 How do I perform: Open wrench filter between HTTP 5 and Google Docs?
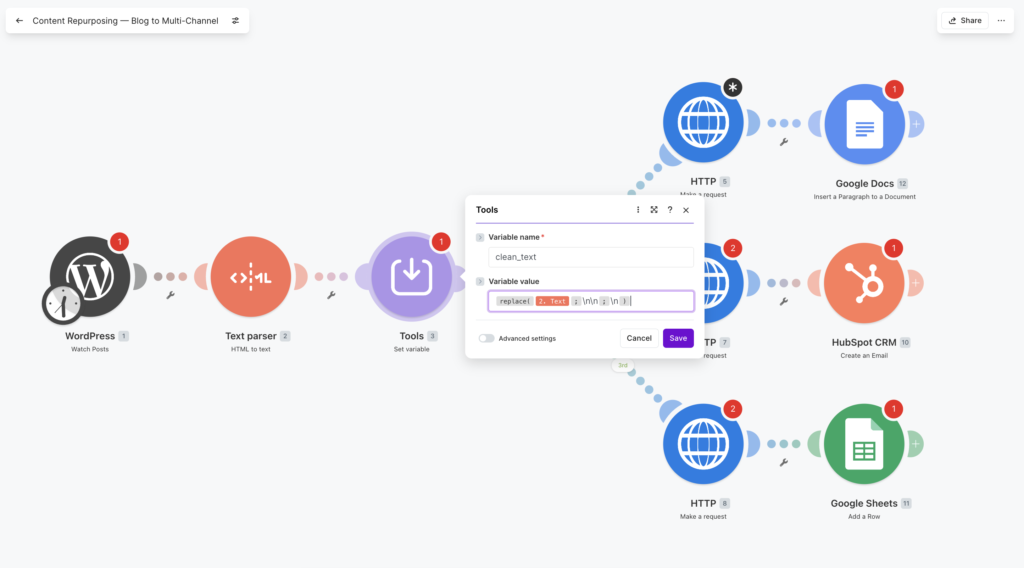(x=784, y=142)
